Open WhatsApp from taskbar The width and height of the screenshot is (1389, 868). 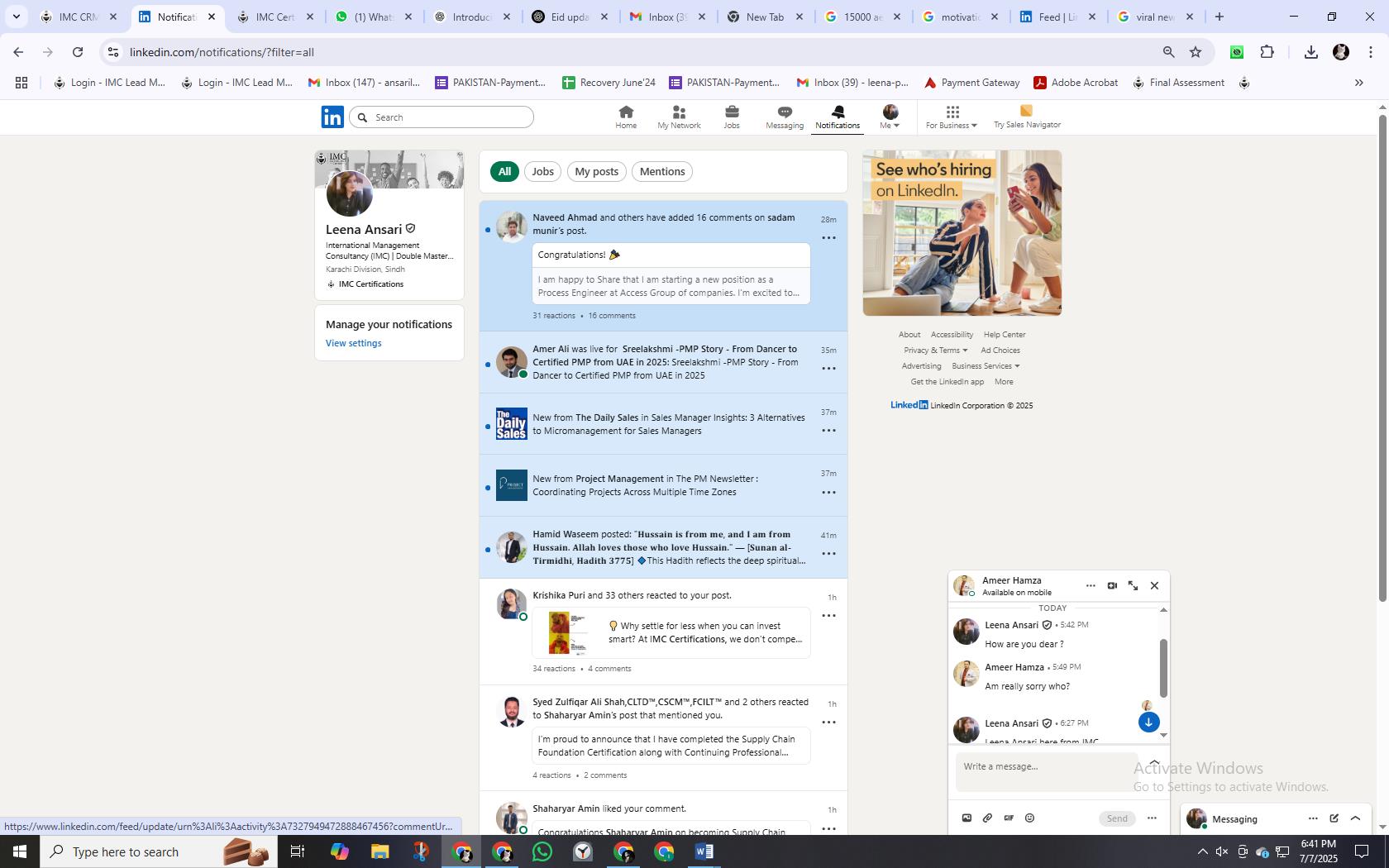(x=542, y=851)
